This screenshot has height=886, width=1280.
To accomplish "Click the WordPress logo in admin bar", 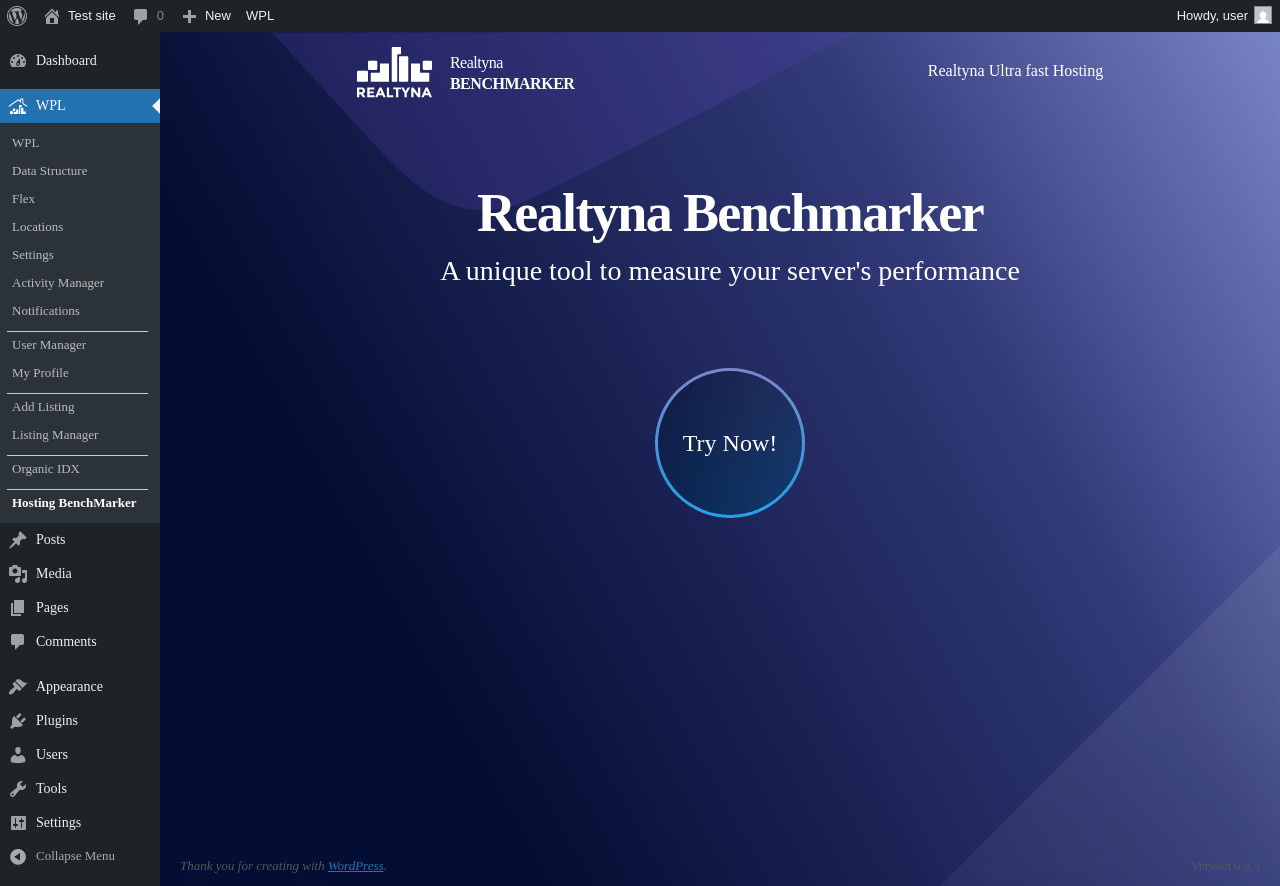I will pyautogui.click(x=17, y=16).
